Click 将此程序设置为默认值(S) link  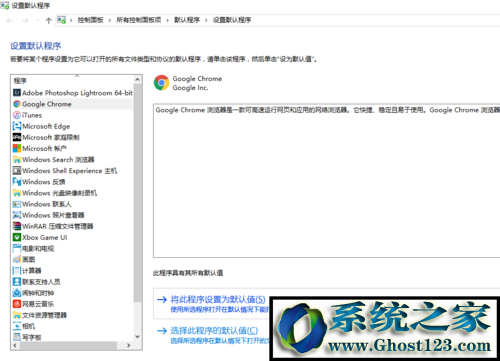click(x=218, y=299)
